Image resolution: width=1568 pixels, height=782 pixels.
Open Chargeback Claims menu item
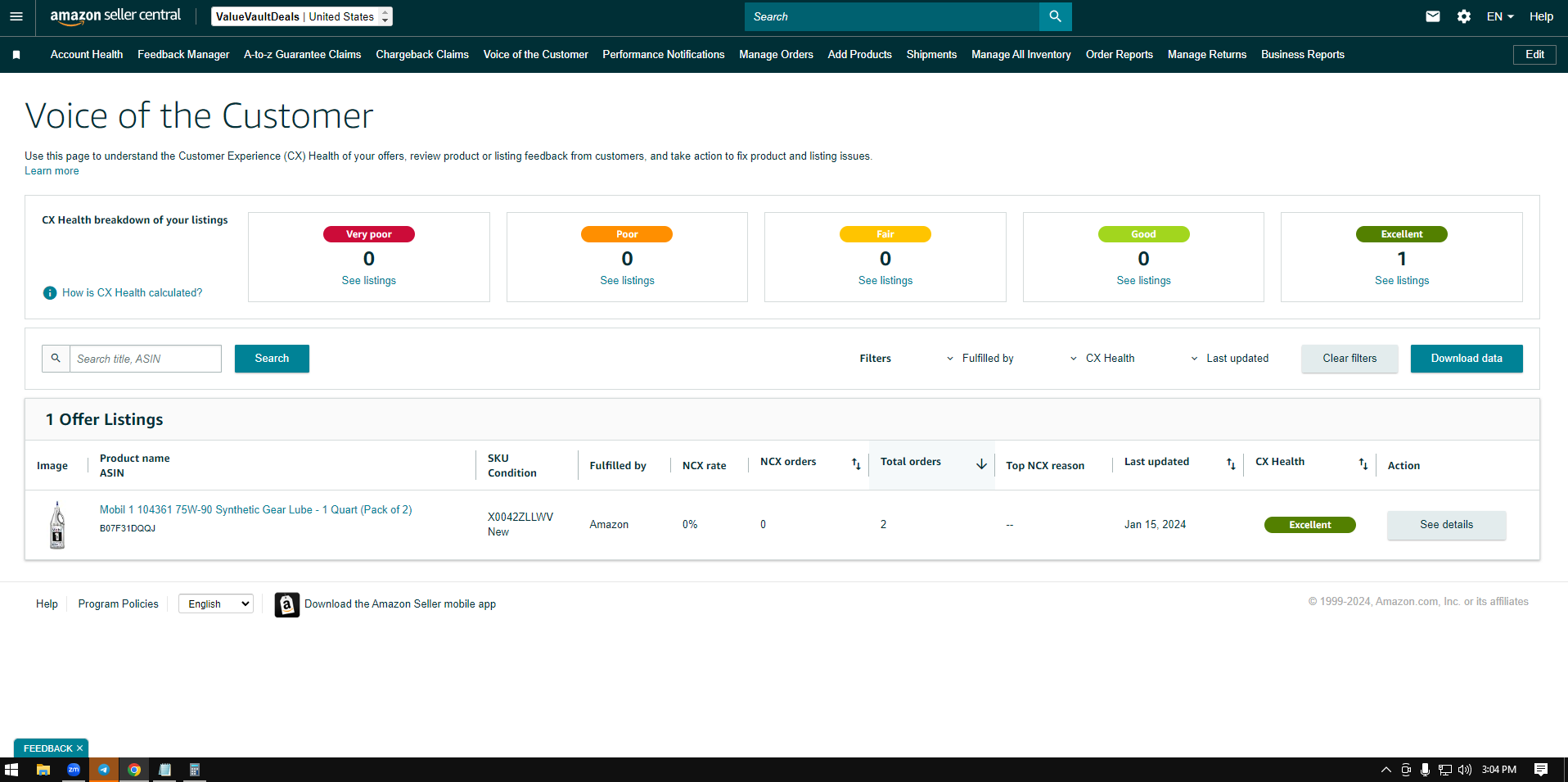click(x=422, y=55)
